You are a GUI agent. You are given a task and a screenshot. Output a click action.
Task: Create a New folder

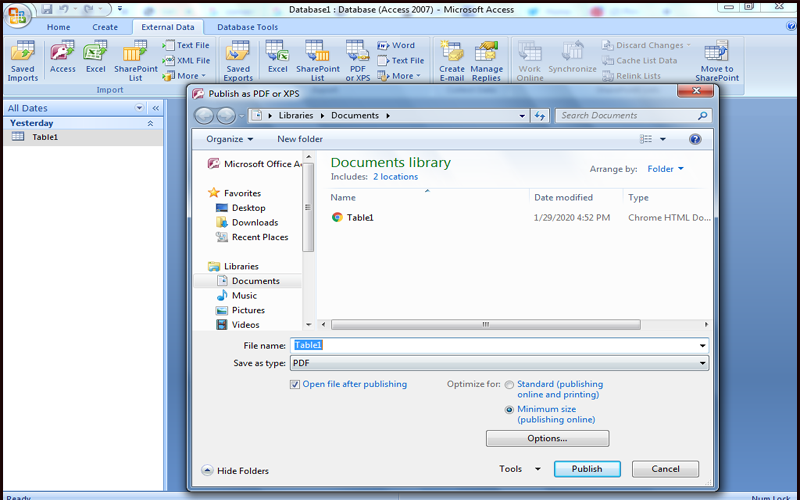click(x=300, y=139)
